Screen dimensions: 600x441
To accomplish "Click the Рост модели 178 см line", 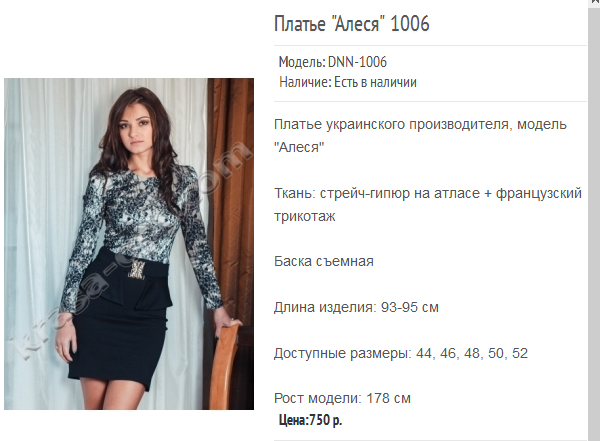I will pyautogui.click(x=342, y=399).
